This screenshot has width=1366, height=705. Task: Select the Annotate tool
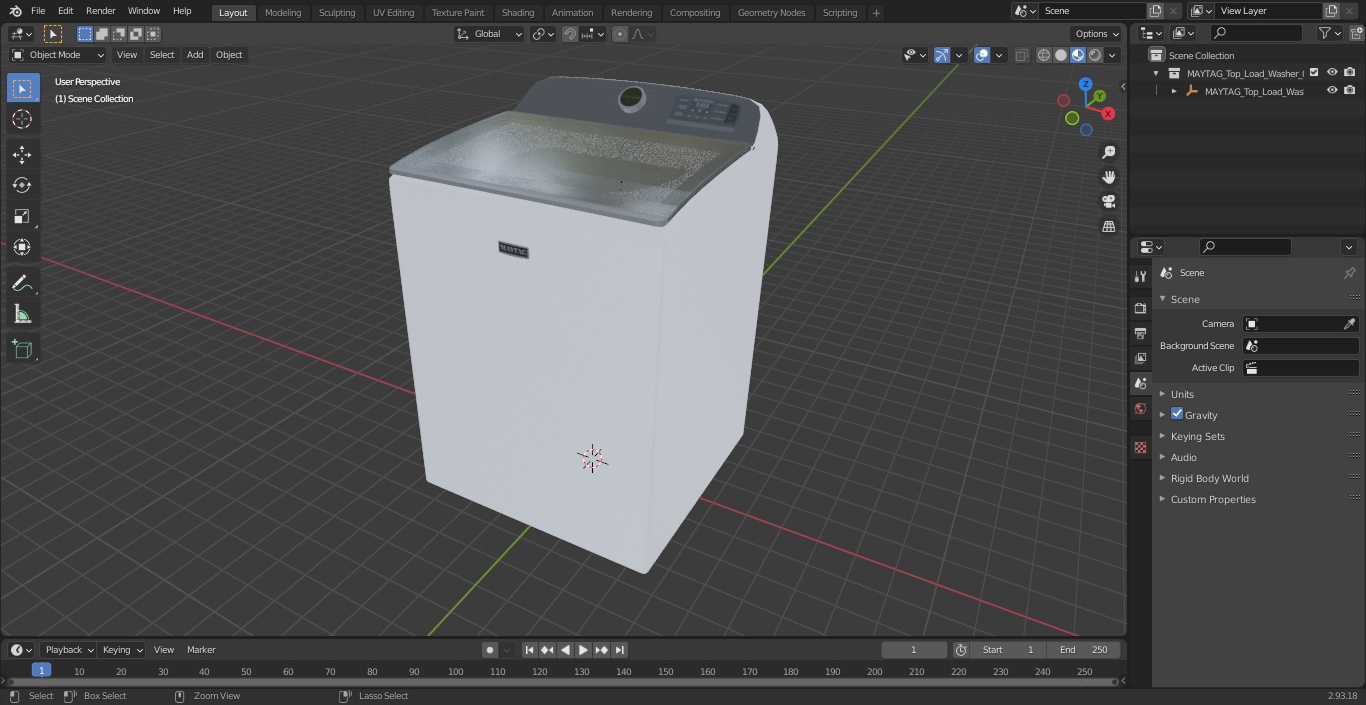pos(22,283)
